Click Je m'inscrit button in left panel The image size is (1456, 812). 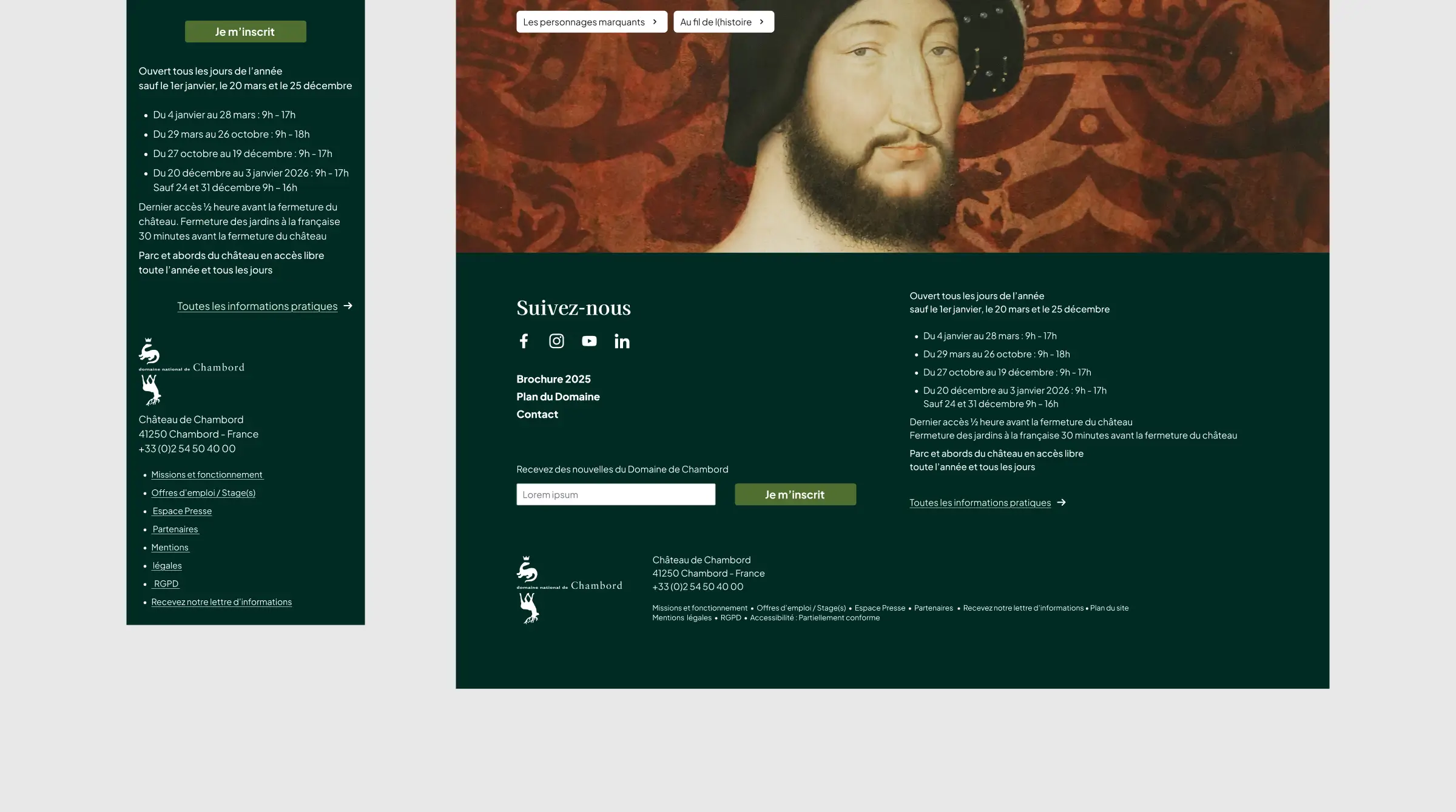(x=245, y=32)
